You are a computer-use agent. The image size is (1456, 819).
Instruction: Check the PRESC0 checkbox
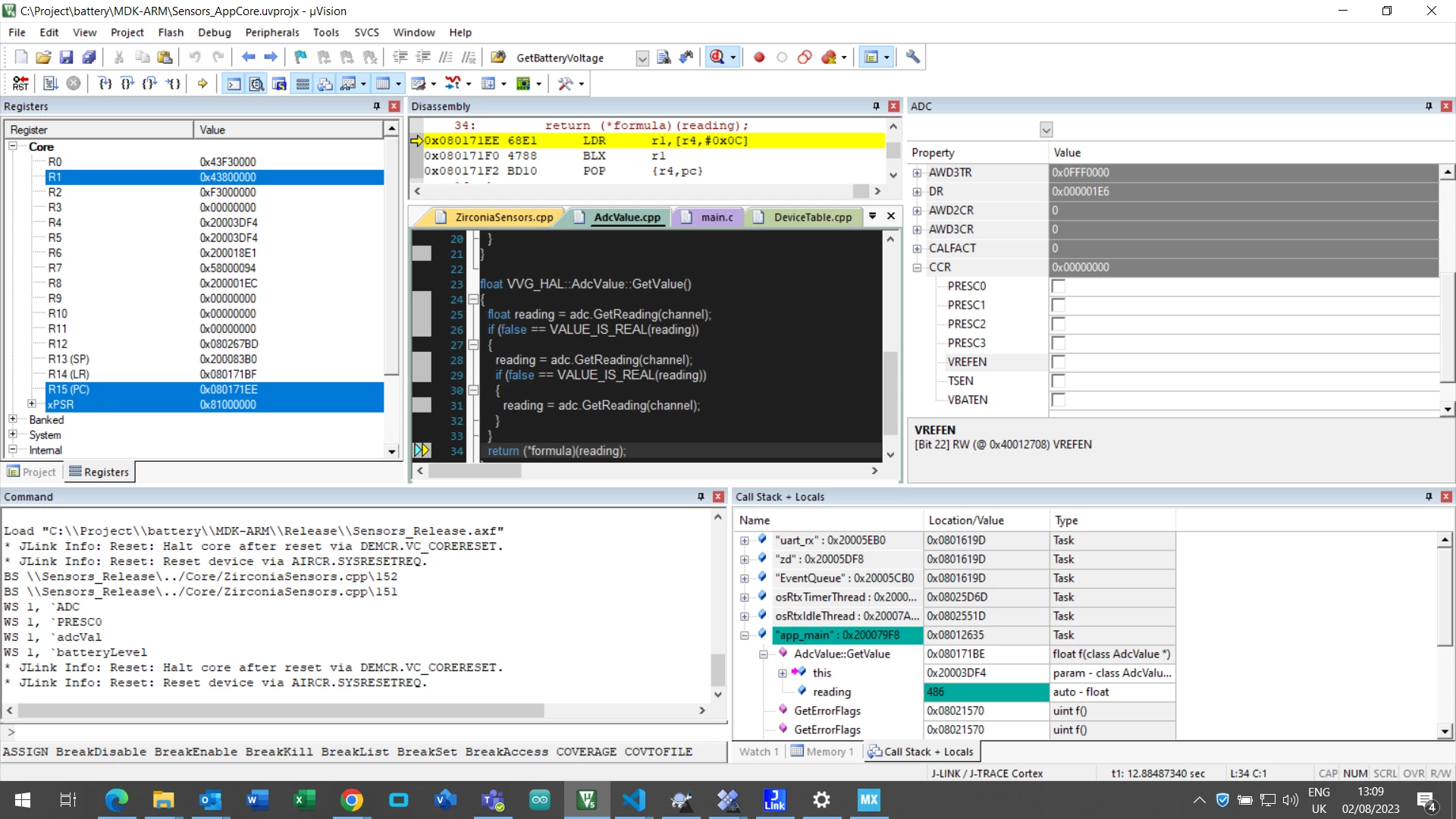[1059, 286]
